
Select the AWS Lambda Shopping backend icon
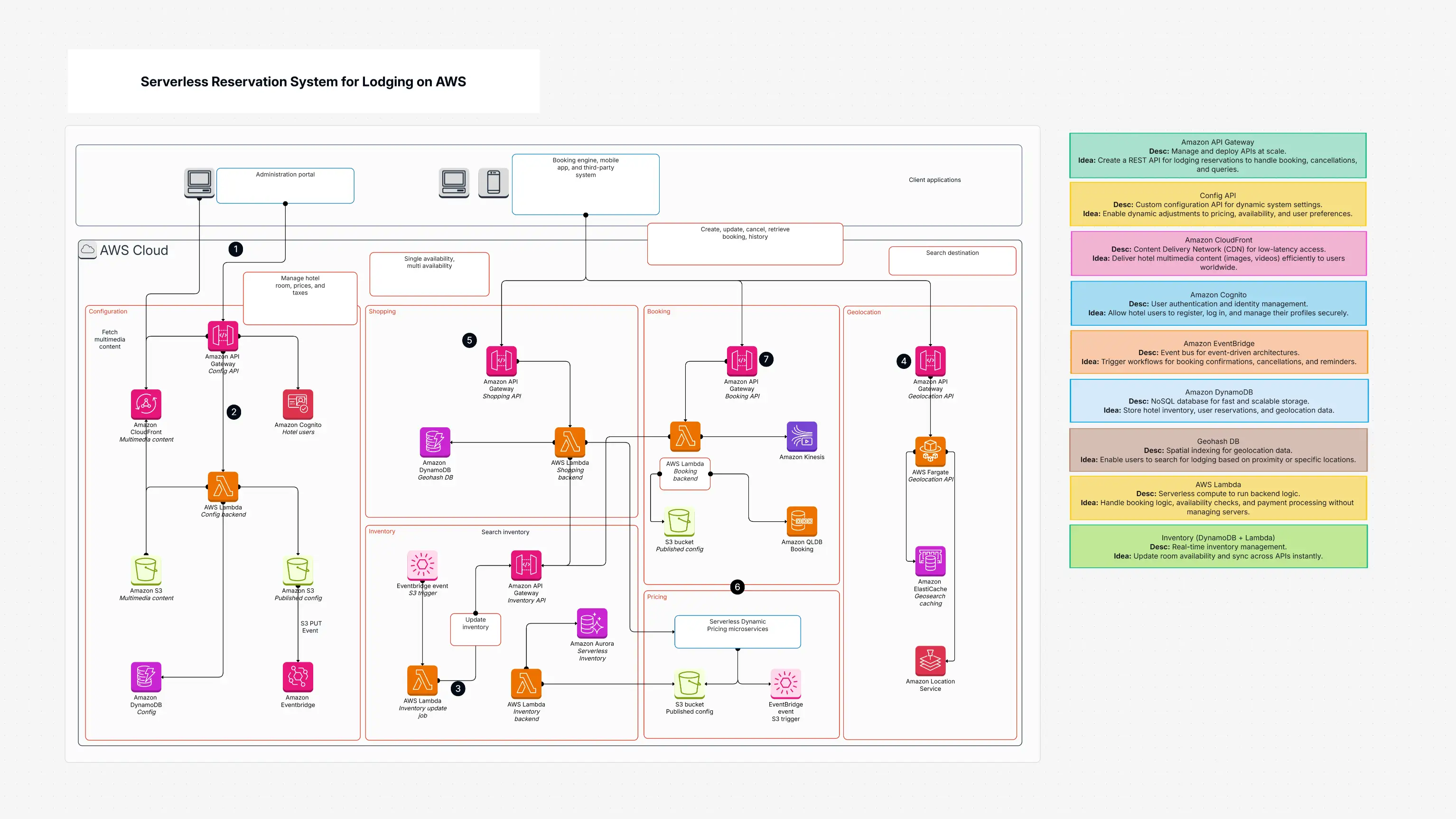click(x=570, y=442)
